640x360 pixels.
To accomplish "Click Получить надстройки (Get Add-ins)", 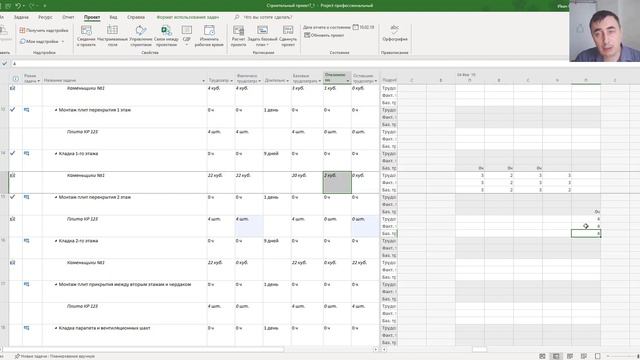I will [44, 30].
